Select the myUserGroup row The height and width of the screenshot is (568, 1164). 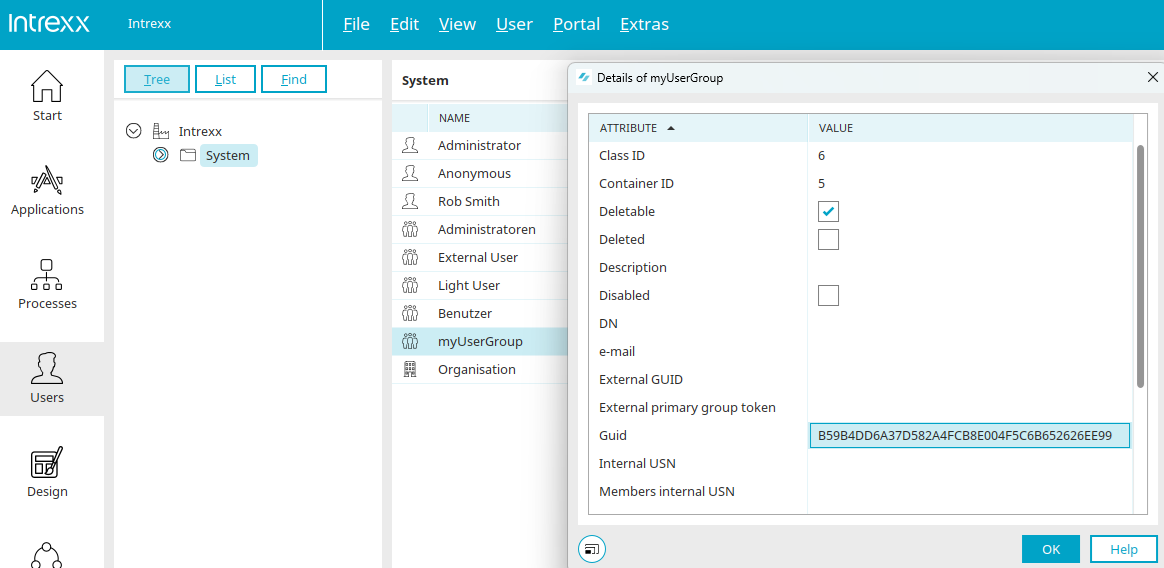(x=480, y=342)
